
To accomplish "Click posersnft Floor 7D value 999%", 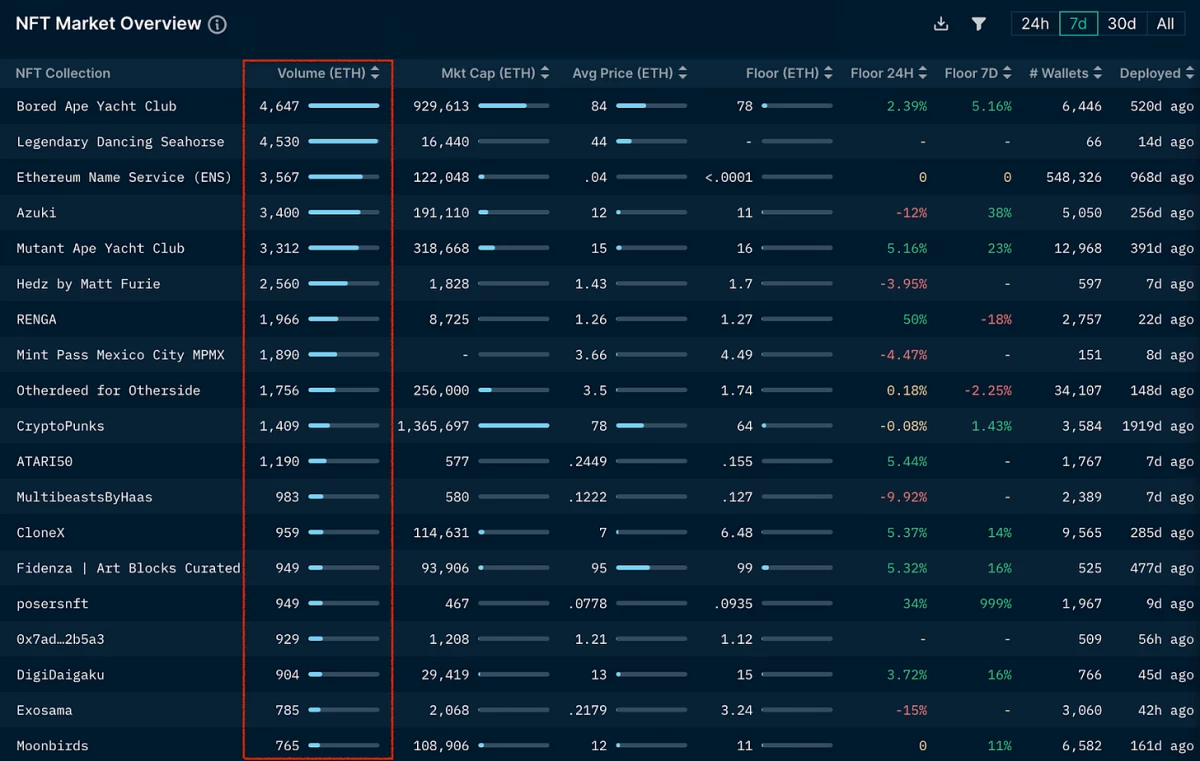I will click(x=995, y=604).
